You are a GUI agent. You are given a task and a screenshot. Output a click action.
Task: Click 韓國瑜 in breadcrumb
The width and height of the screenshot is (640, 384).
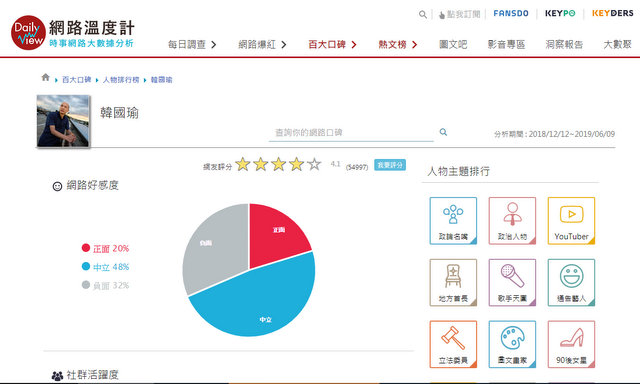point(161,80)
